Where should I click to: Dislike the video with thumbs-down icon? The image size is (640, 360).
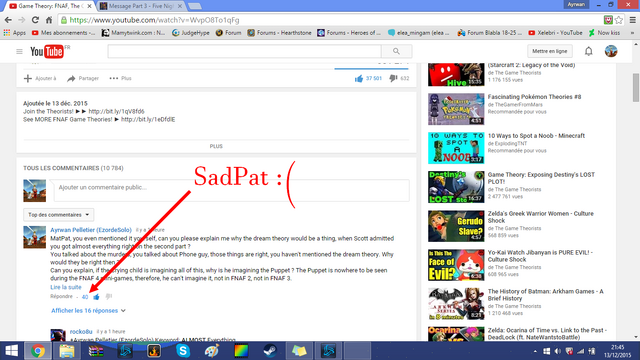[x=393, y=78]
